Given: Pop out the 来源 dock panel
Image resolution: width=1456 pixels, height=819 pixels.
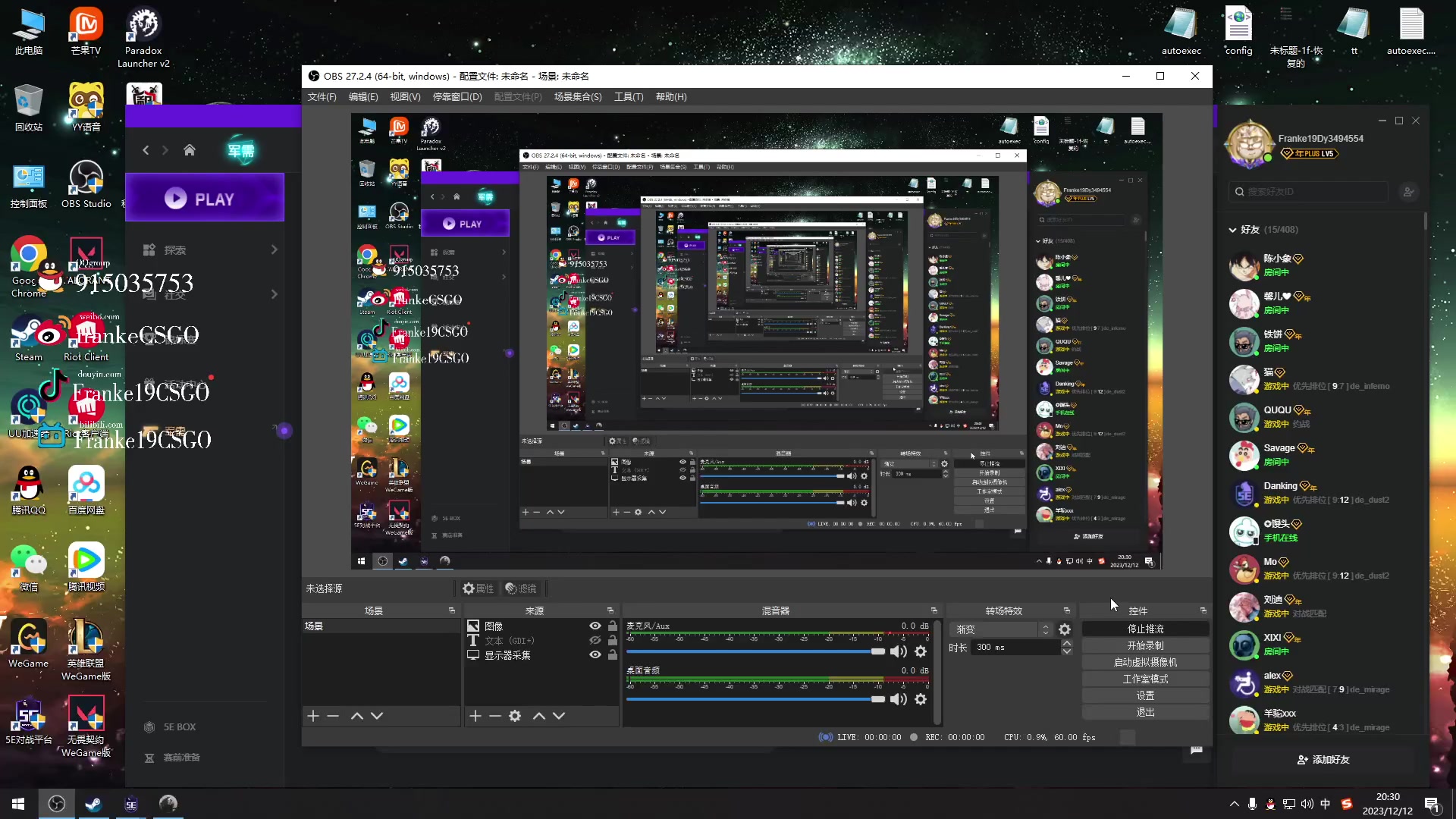Looking at the screenshot, I should pos(610,610).
